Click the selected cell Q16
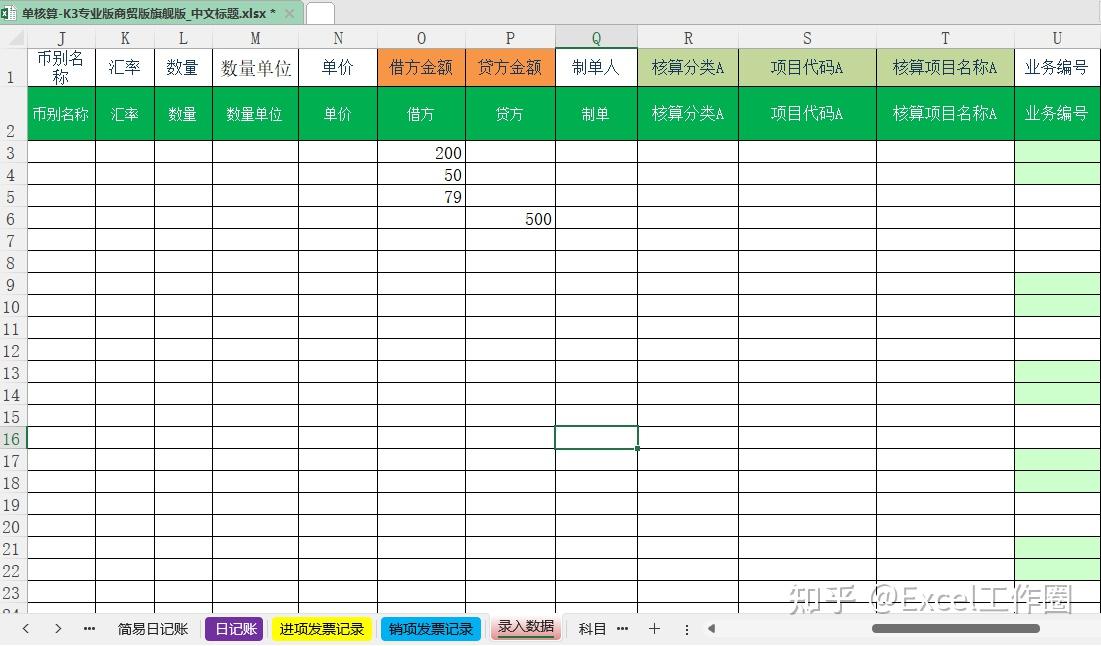 click(596, 437)
